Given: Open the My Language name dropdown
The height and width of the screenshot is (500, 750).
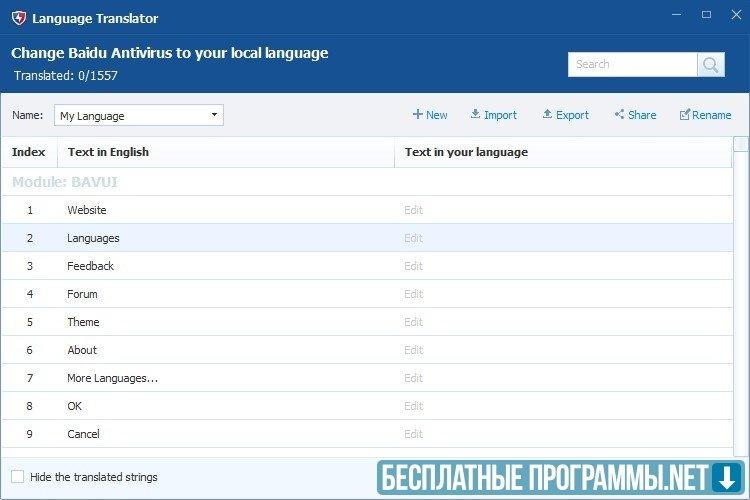Looking at the screenshot, I should [139, 115].
